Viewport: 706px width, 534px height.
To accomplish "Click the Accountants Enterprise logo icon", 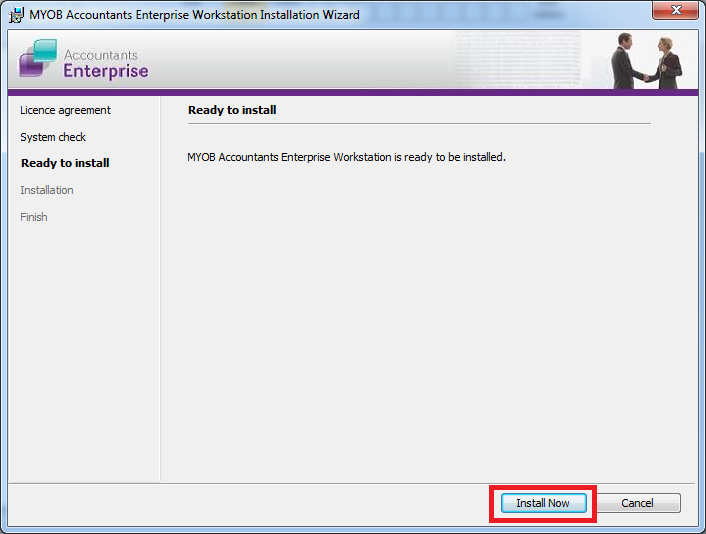I will tap(37, 59).
